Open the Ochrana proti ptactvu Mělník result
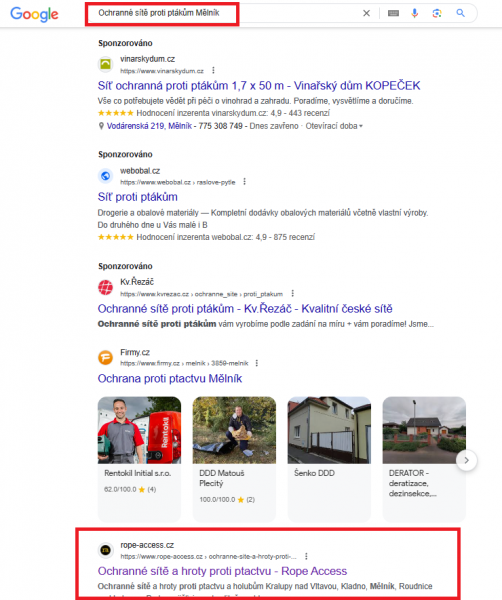The height and width of the screenshot is (600, 502). (x=170, y=378)
